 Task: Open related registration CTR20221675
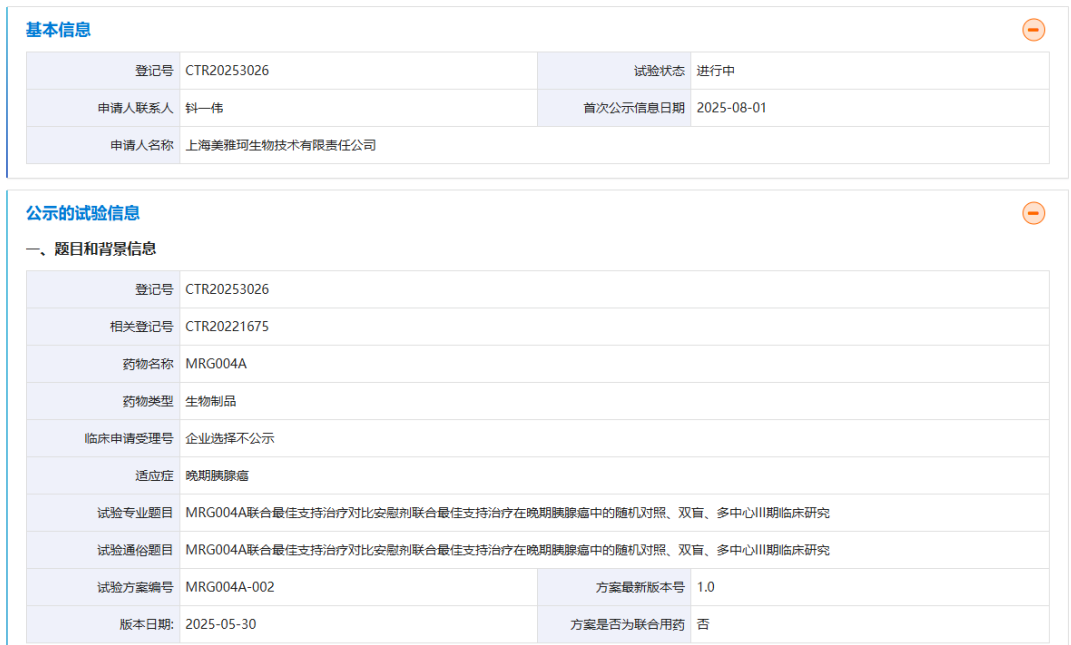click(x=229, y=326)
